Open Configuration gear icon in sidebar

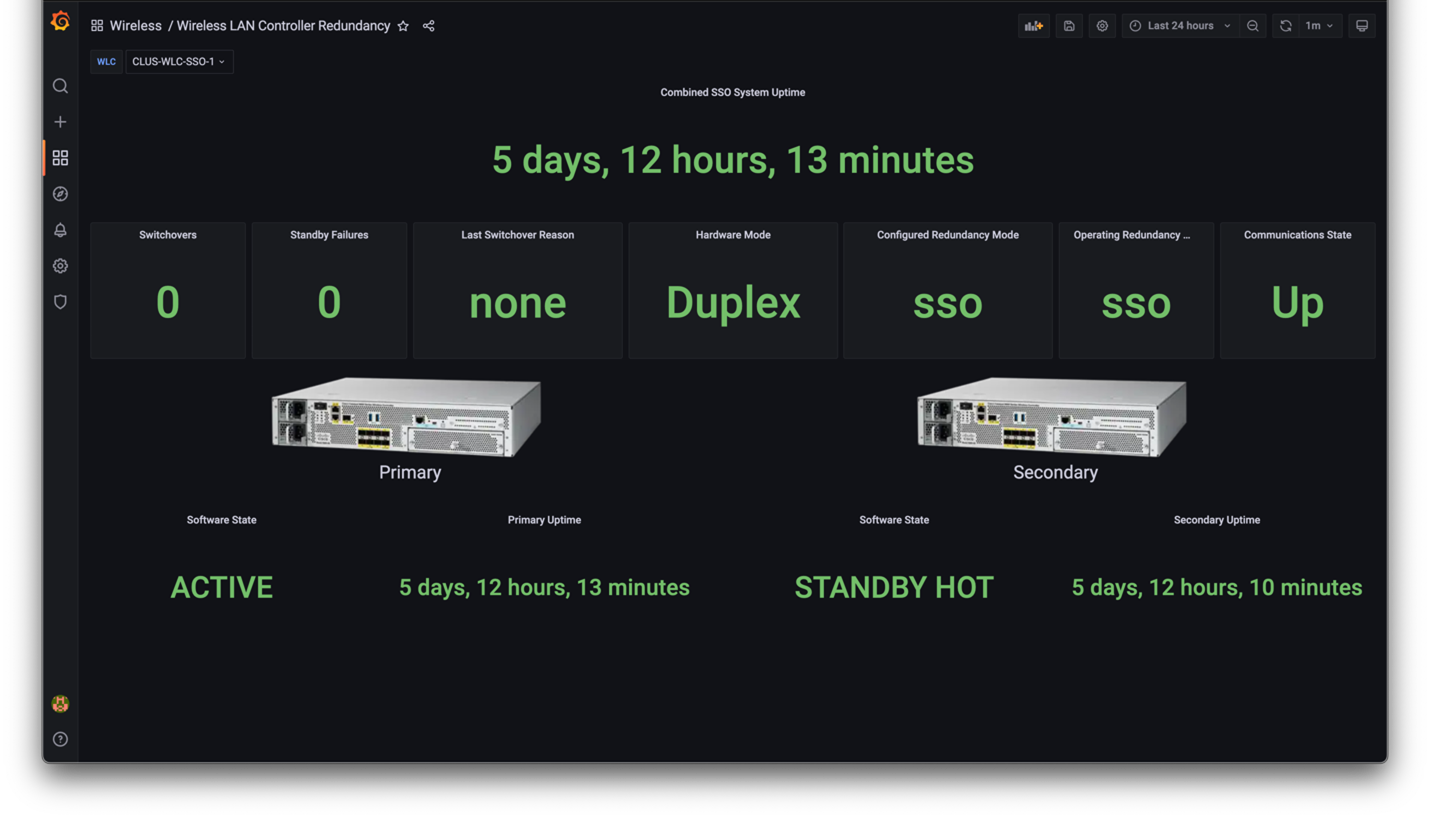click(x=60, y=266)
